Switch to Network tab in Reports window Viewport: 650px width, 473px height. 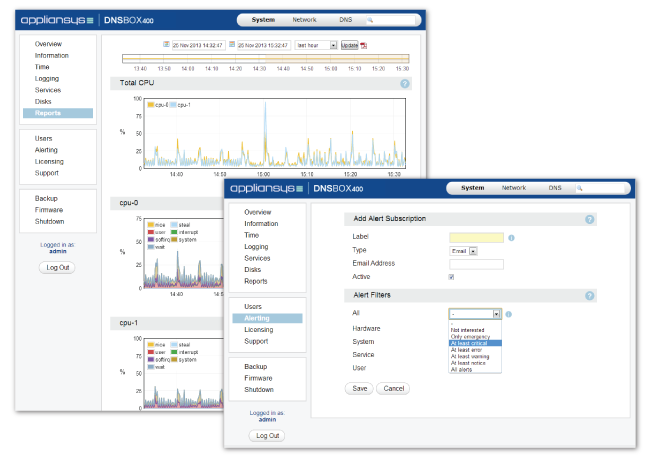[304, 20]
